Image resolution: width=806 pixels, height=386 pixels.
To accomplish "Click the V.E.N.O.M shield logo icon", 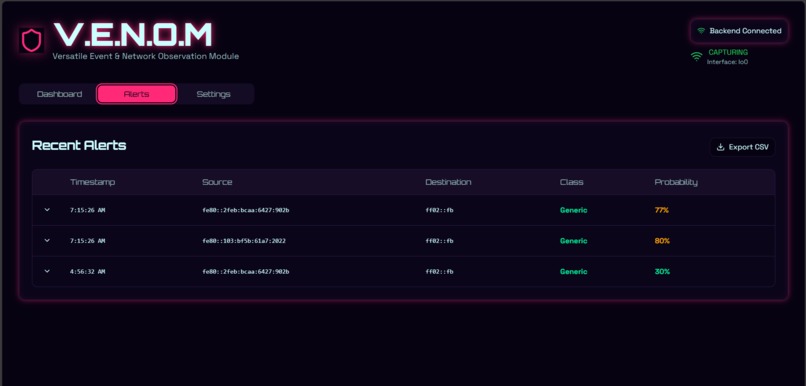I will click(x=31, y=40).
